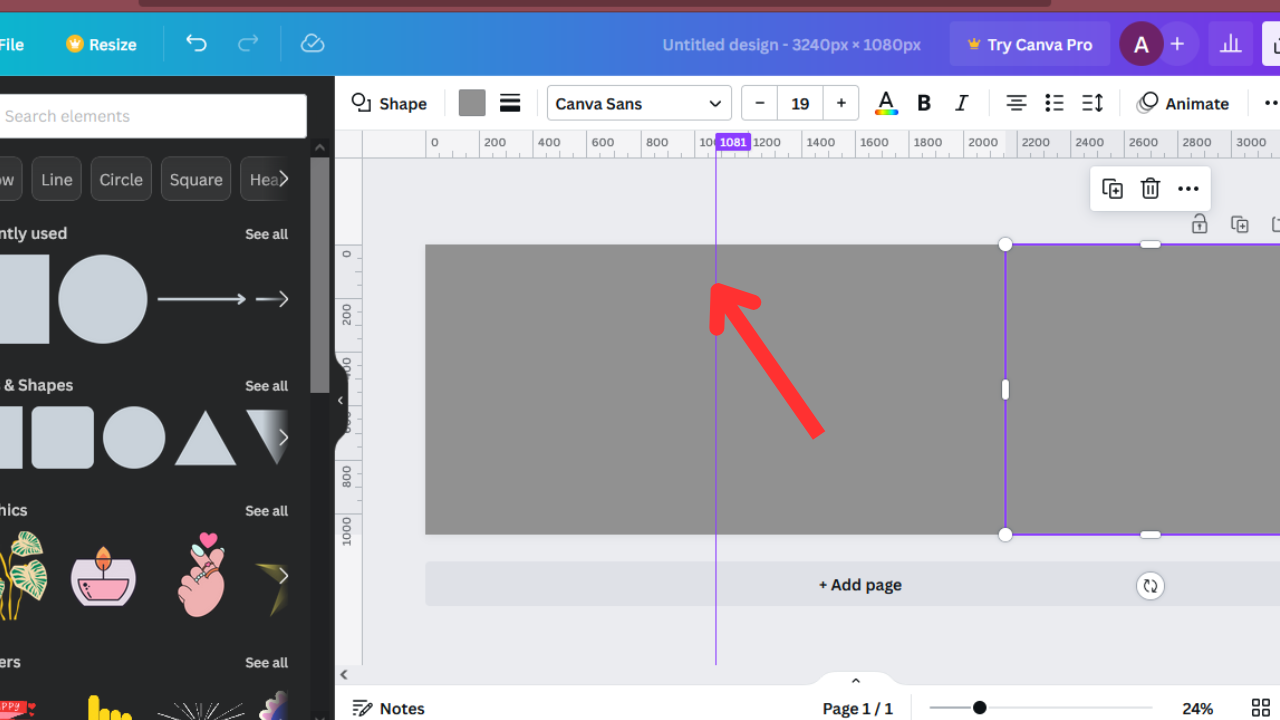The image size is (1280, 720).
Task: Open the Notes panel
Action: tap(389, 708)
